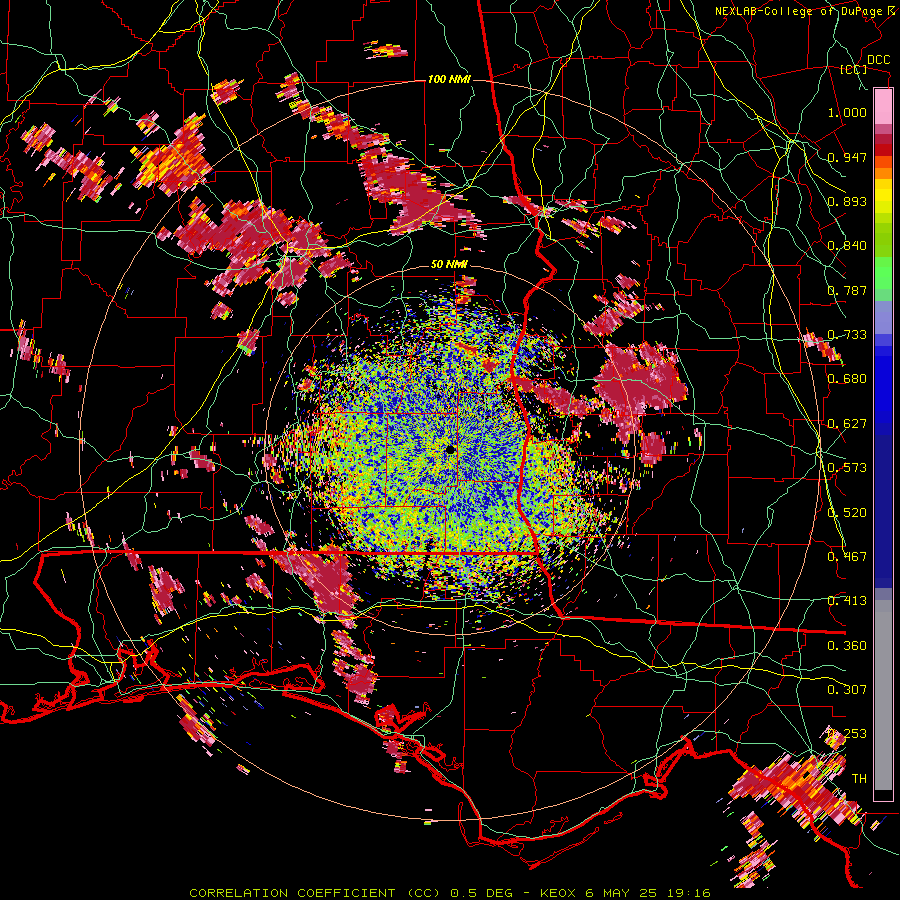Click CORRELATION COEFFICIENT (CC) in the caption
Screen dimensions: 900x900
(314, 893)
